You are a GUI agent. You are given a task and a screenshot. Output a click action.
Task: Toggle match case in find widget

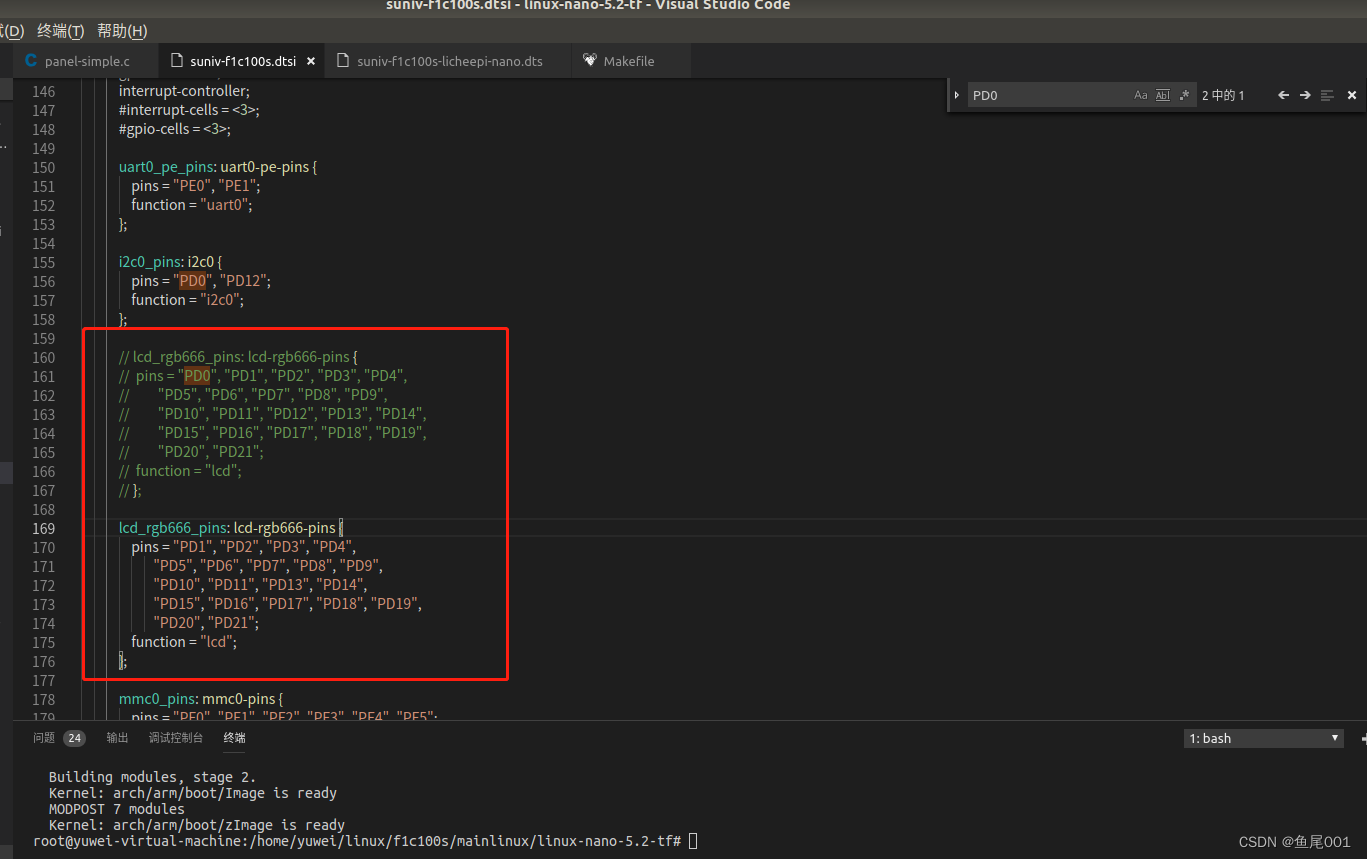click(1141, 95)
